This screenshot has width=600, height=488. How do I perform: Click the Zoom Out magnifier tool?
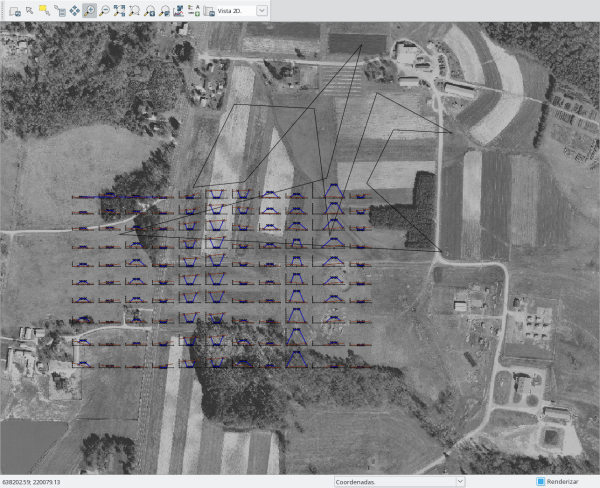105,10
